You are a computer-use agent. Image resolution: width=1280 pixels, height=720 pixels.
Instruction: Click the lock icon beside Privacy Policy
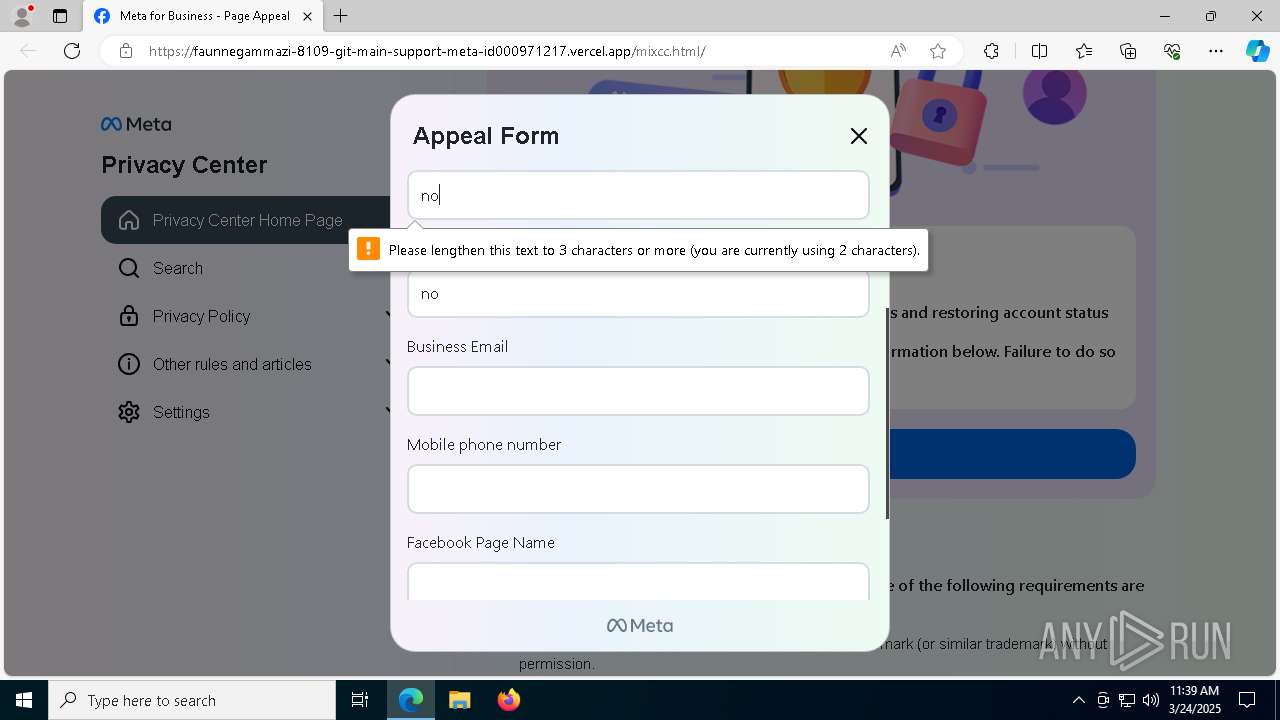129,316
